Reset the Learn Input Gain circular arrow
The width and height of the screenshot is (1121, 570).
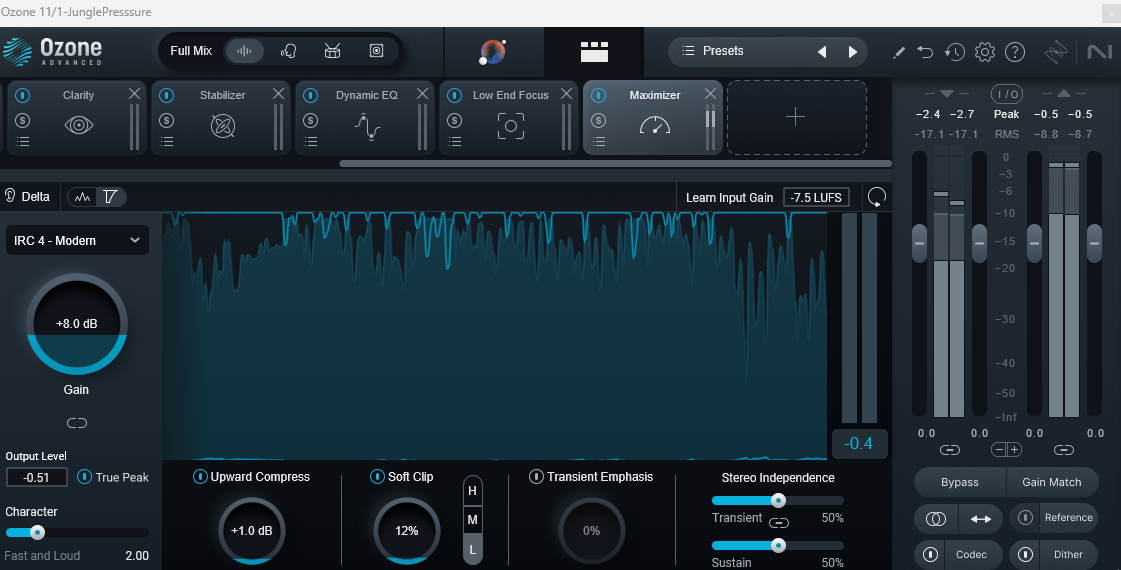click(x=876, y=197)
